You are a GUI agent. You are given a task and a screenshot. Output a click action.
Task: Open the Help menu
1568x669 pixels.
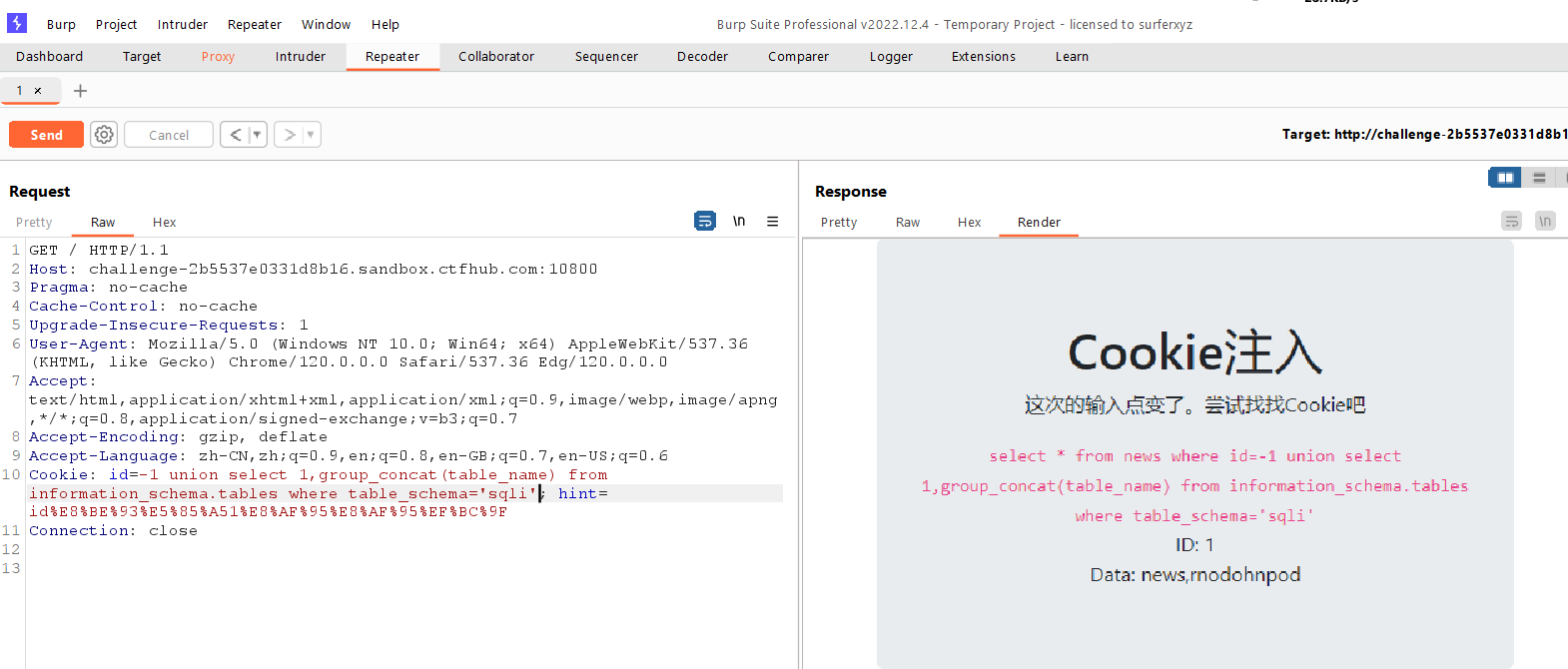click(x=386, y=24)
